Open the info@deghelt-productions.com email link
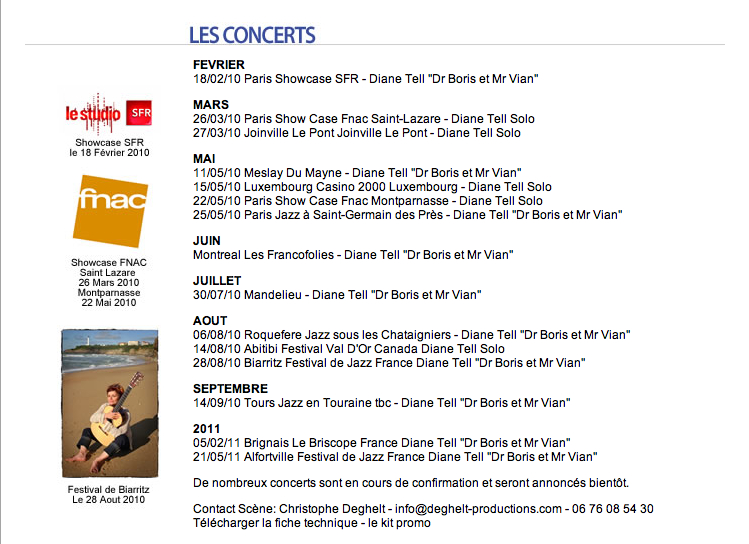 tap(478, 509)
